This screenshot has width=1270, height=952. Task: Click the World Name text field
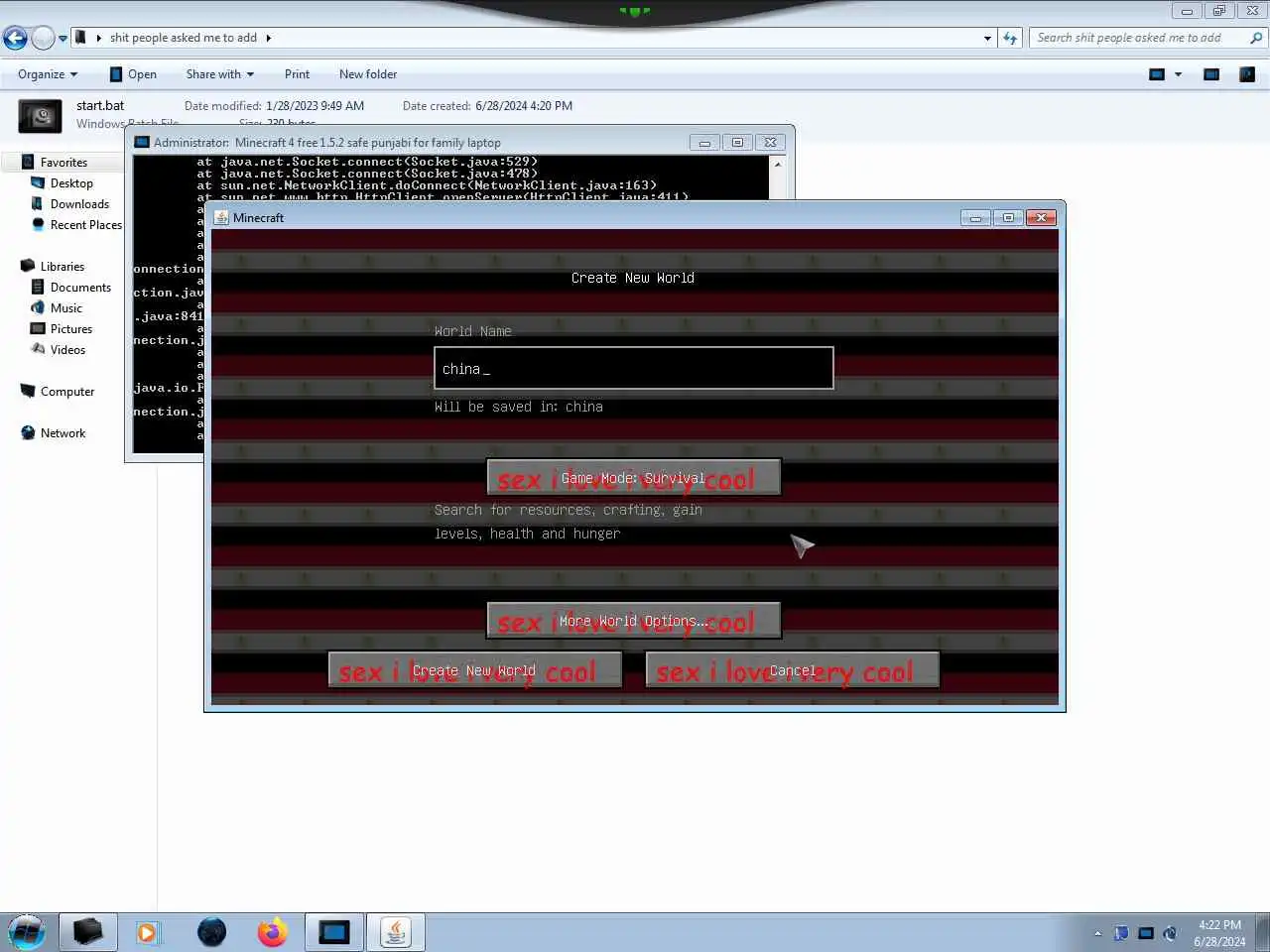tap(634, 368)
